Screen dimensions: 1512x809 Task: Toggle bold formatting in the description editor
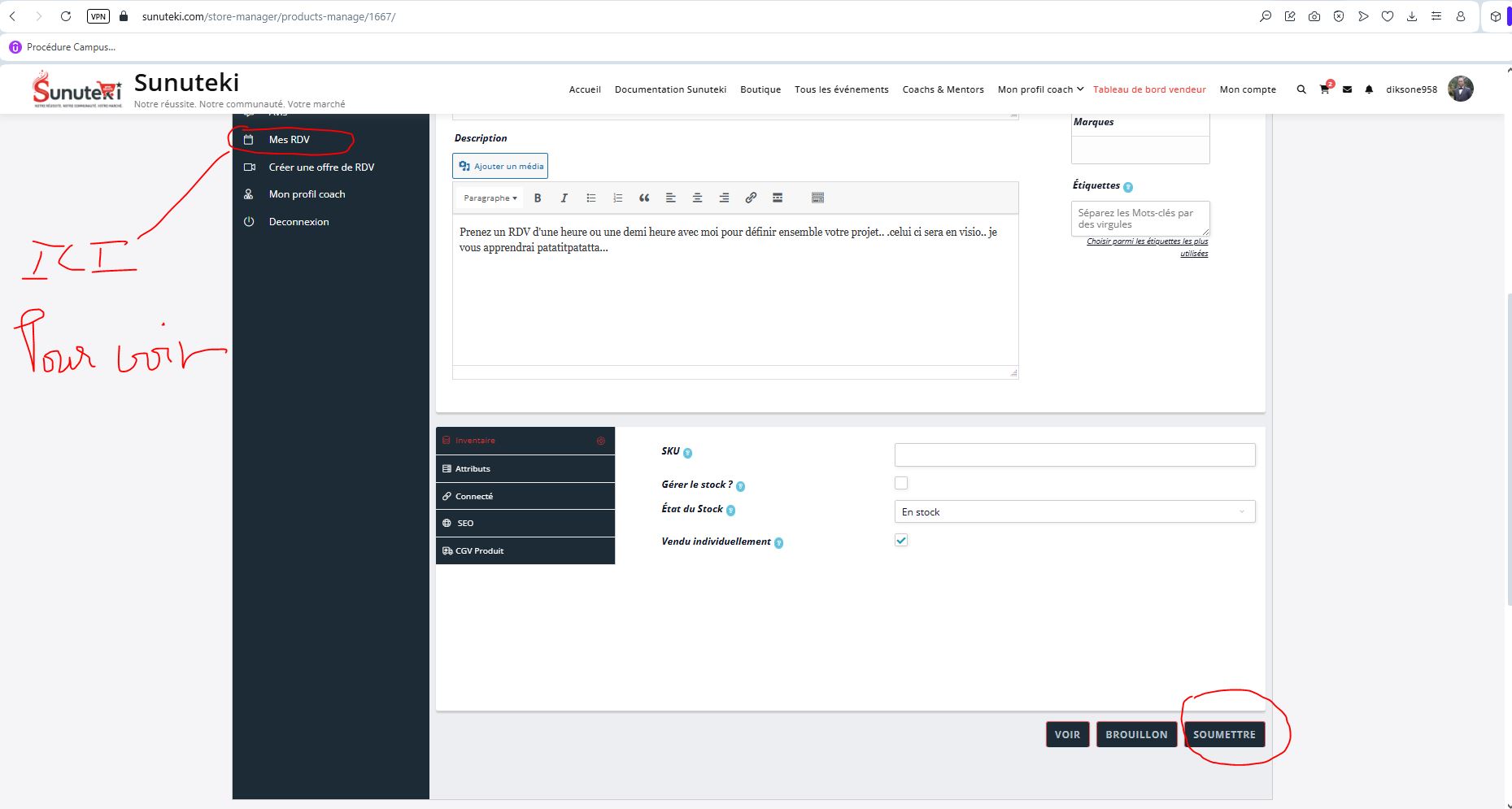[x=538, y=198]
